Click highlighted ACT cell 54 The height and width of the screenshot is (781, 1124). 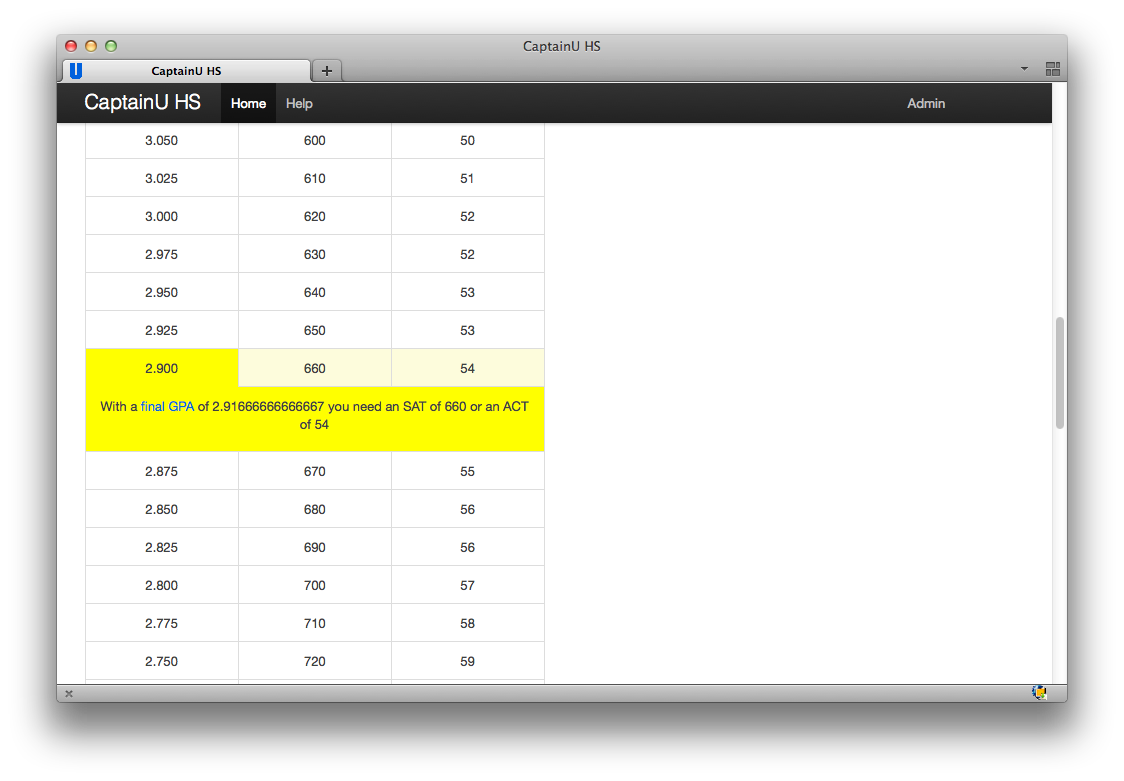[x=467, y=368]
